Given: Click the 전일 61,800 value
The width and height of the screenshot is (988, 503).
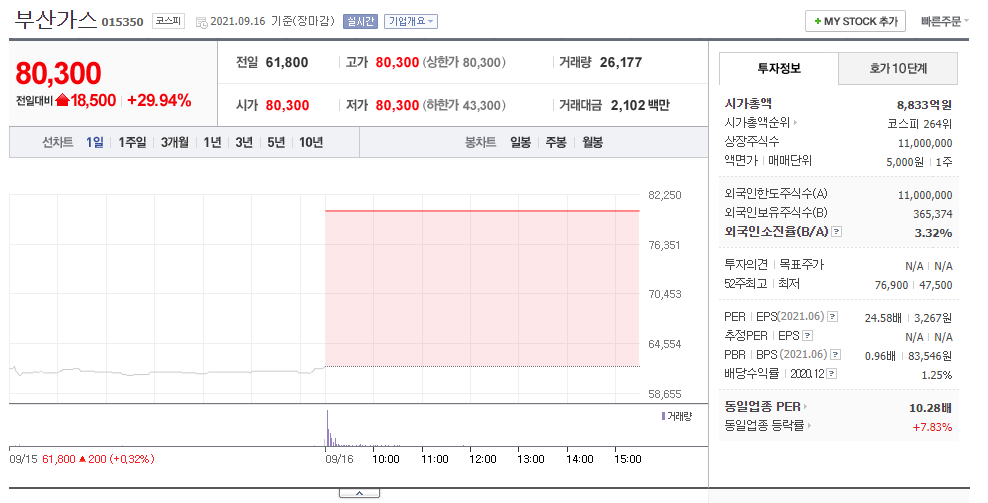Looking at the screenshot, I should point(287,62).
